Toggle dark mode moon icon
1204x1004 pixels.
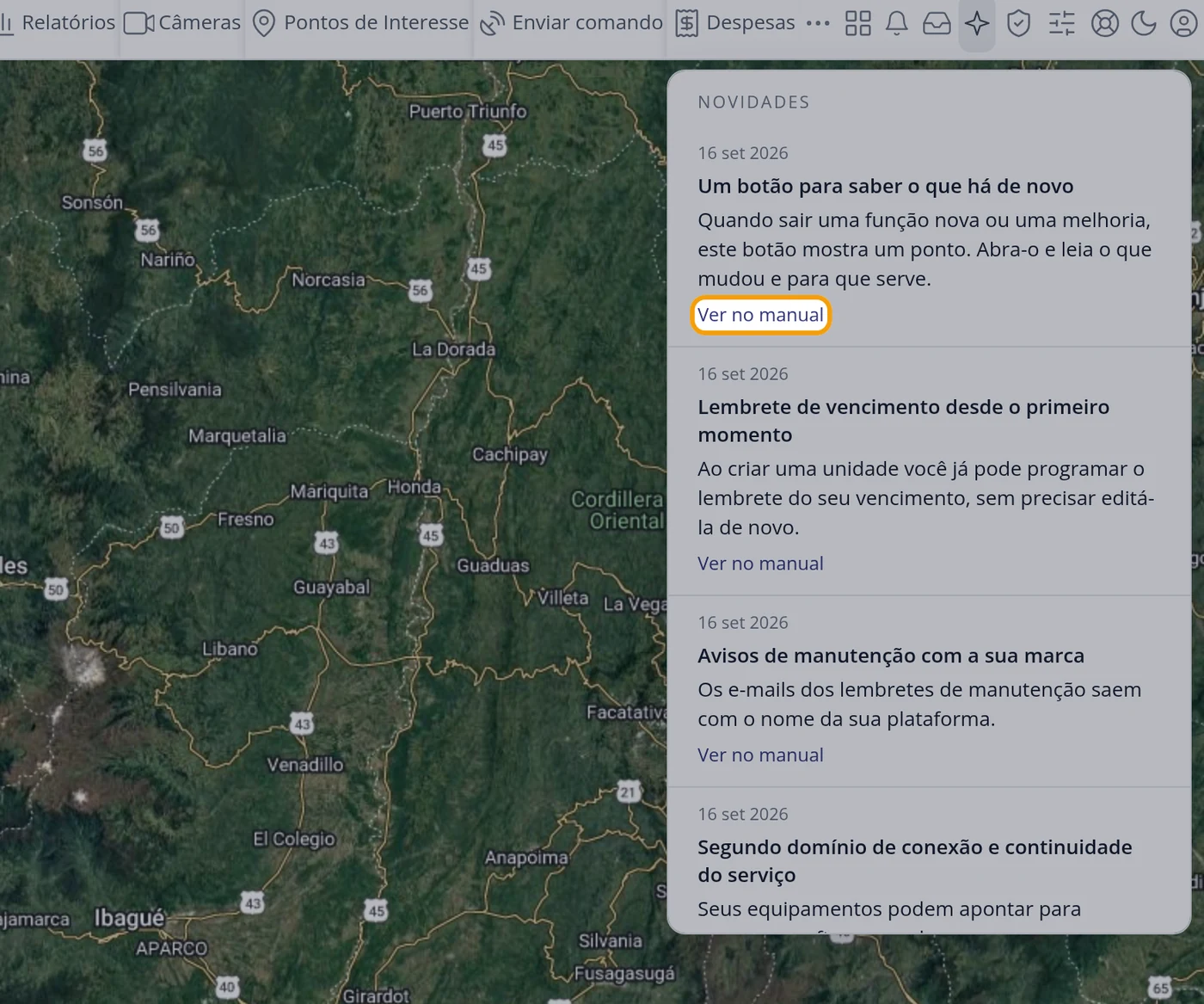pyautogui.click(x=1144, y=23)
